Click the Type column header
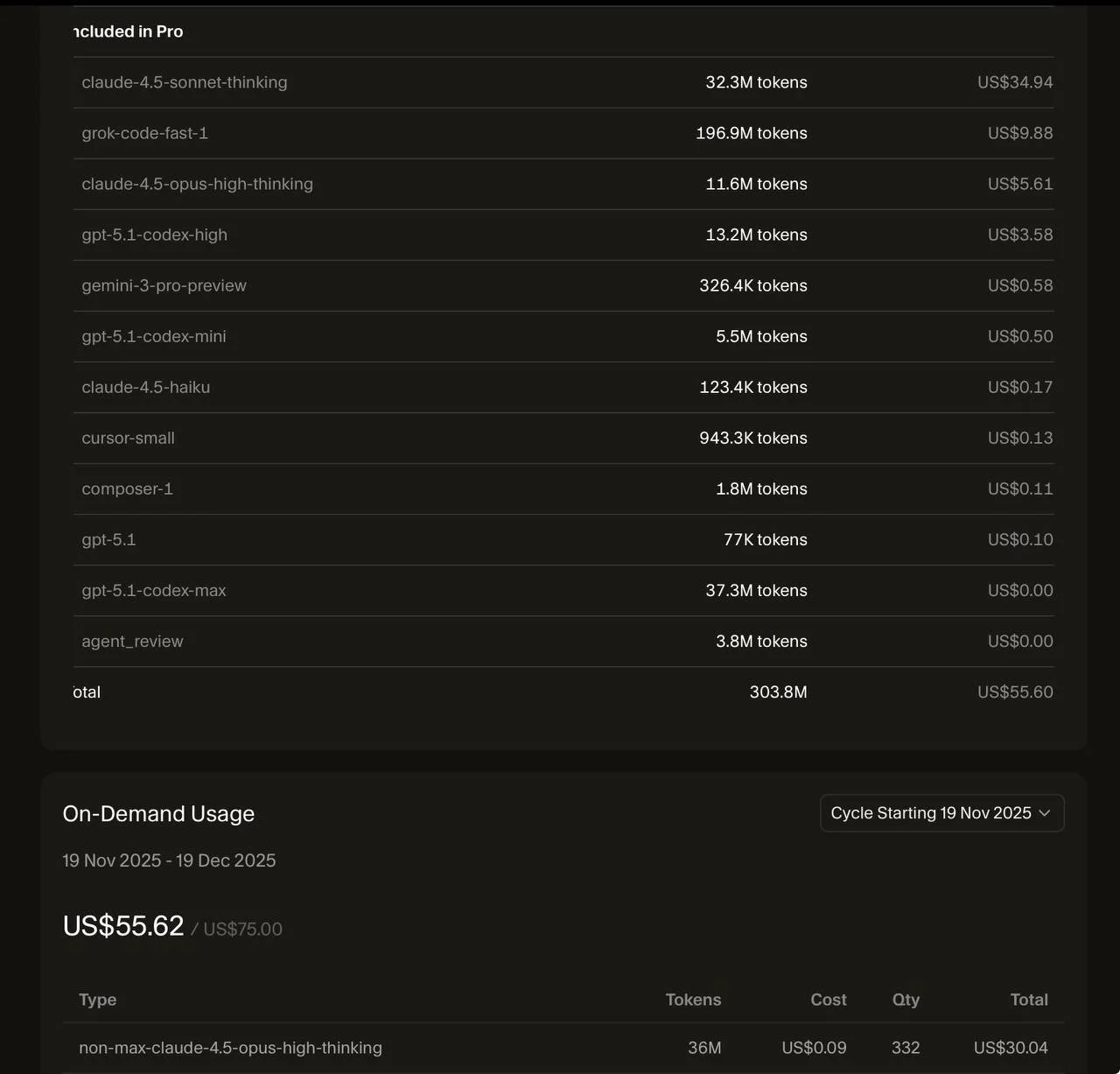The image size is (1120, 1074). (x=98, y=1000)
